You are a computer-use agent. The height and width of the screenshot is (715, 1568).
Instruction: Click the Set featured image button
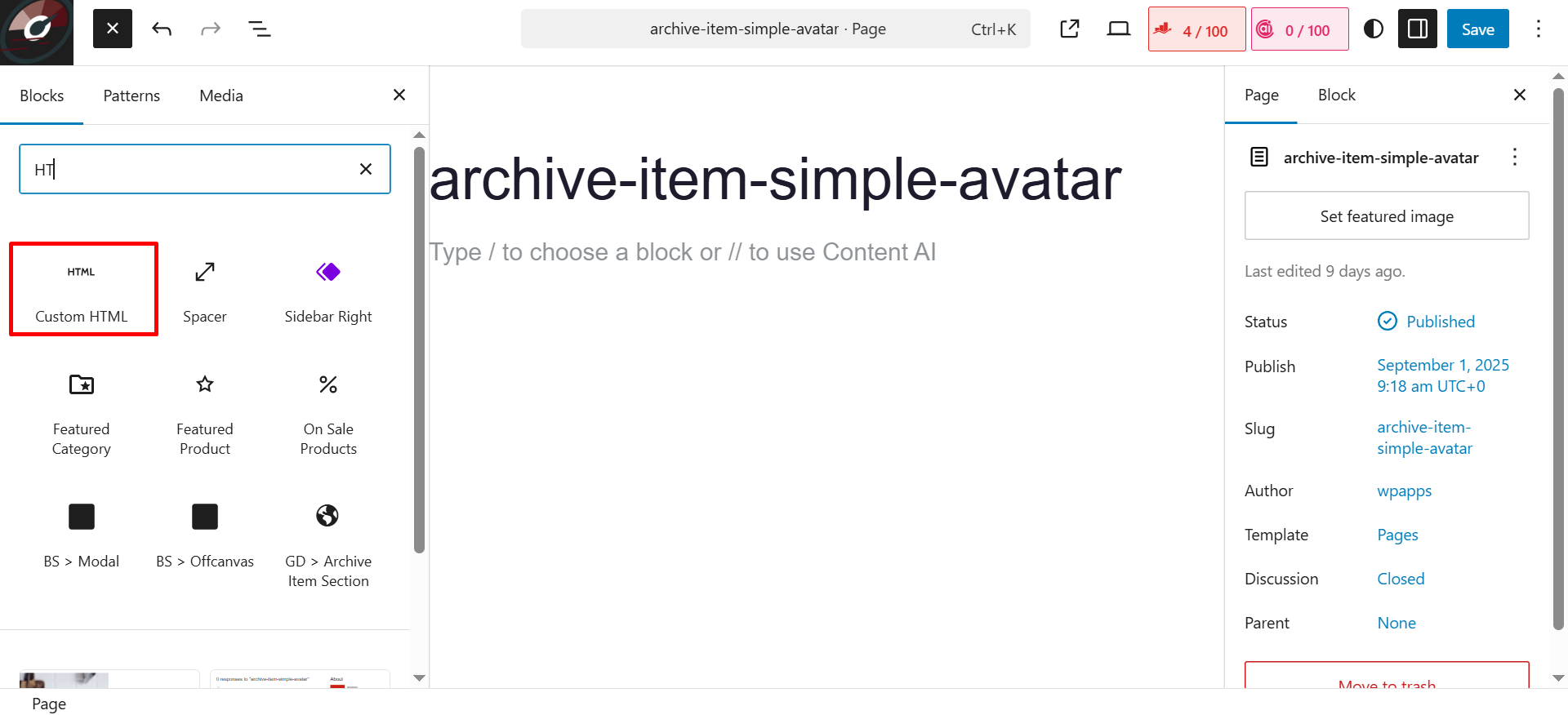point(1387,215)
